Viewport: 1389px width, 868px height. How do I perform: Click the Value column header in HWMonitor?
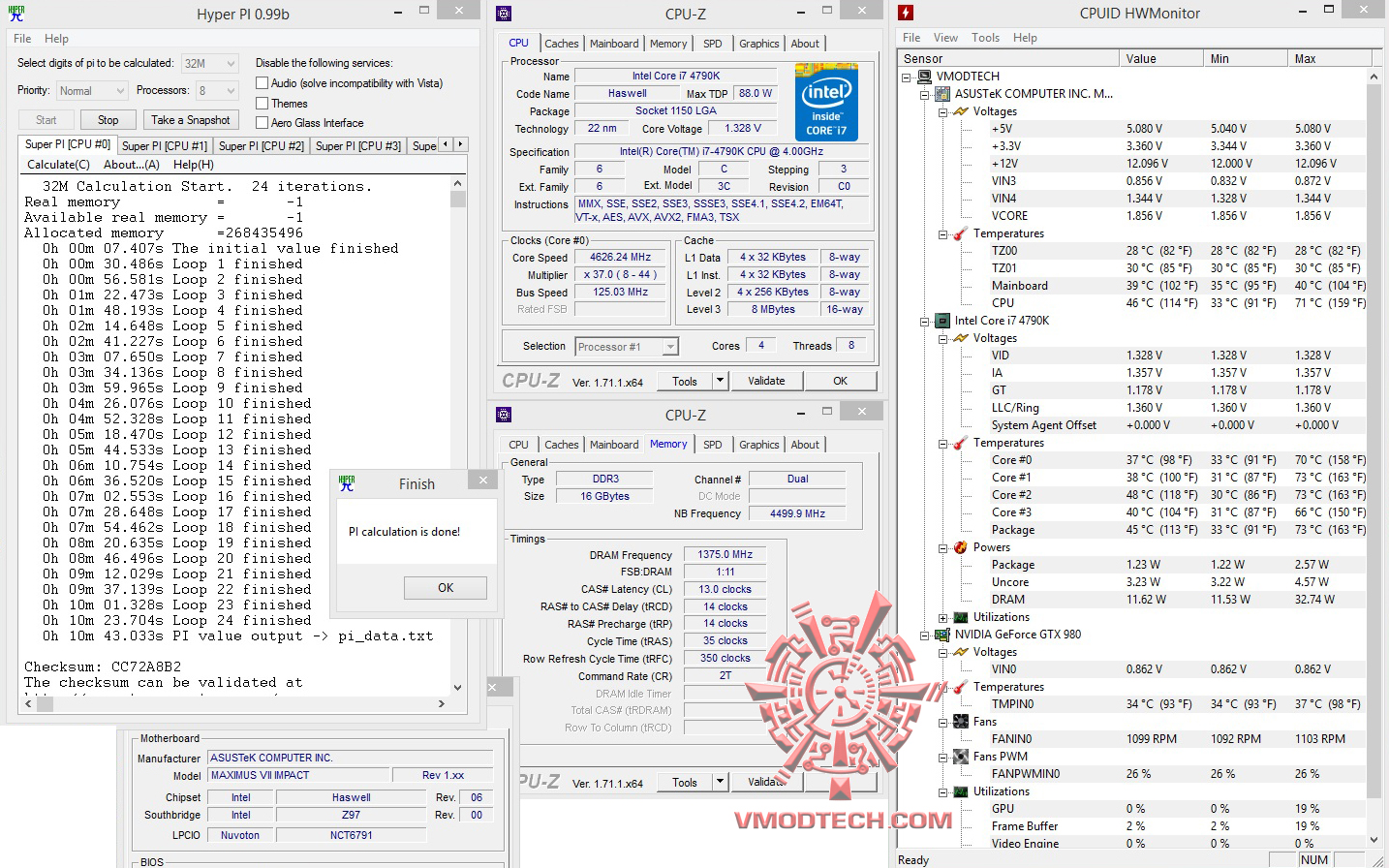(1160, 58)
